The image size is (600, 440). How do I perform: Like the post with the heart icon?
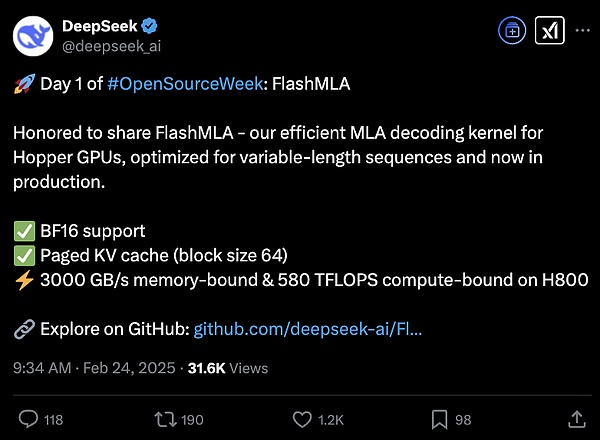(302, 418)
